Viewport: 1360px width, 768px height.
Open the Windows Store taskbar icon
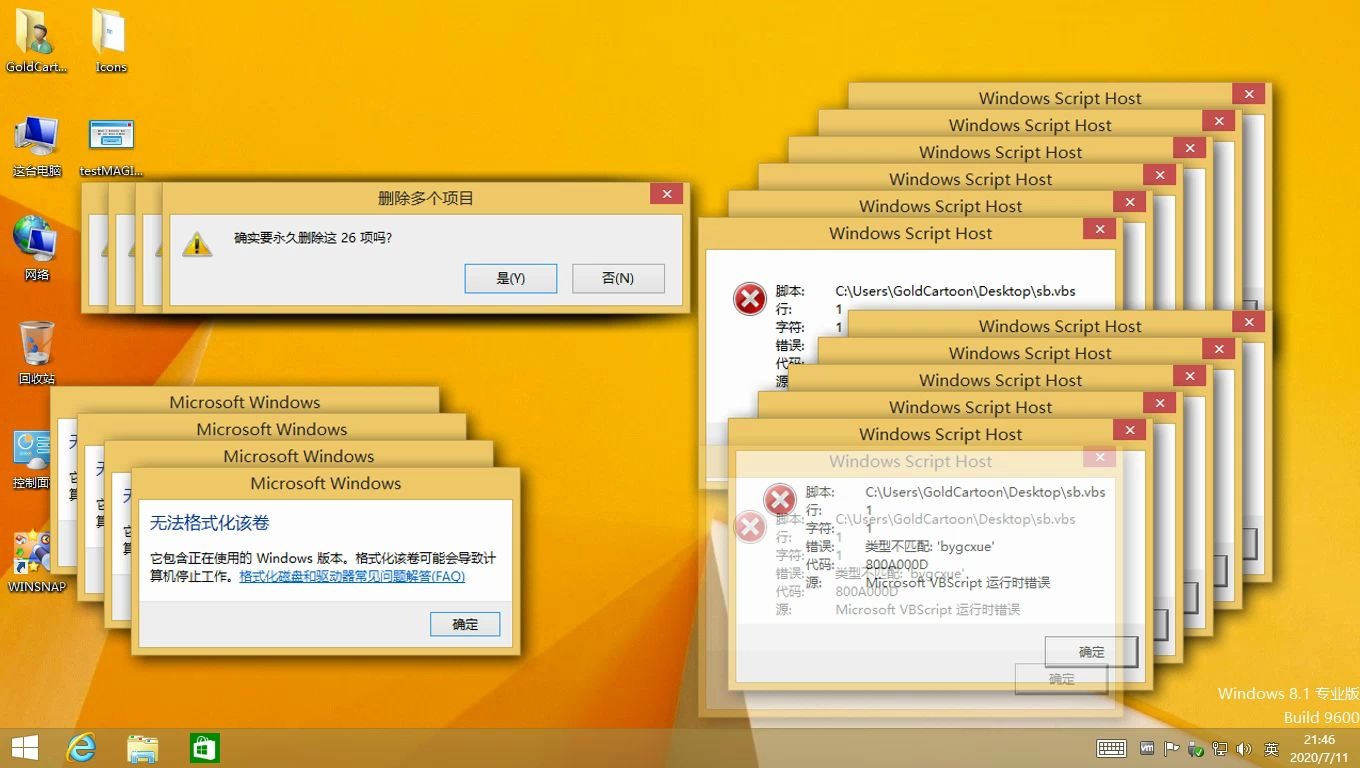pos(205,748)
